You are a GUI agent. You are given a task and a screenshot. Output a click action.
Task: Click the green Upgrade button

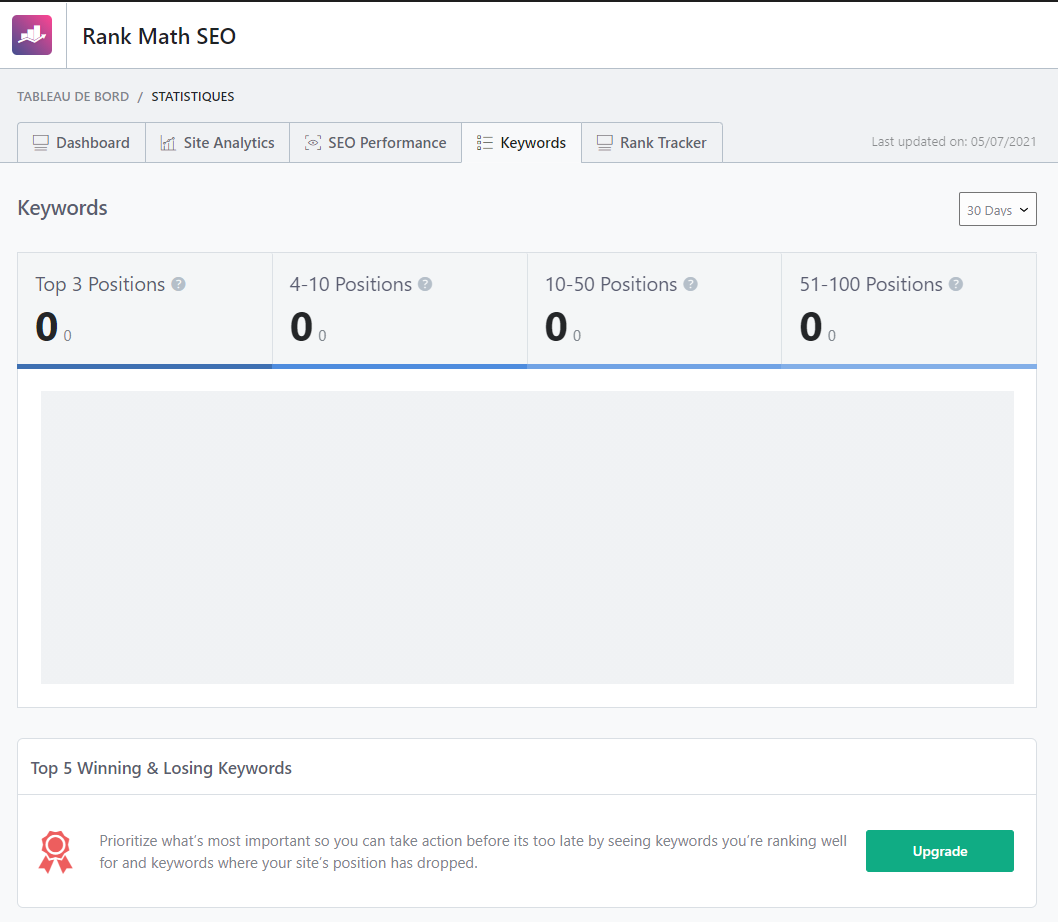939,851
